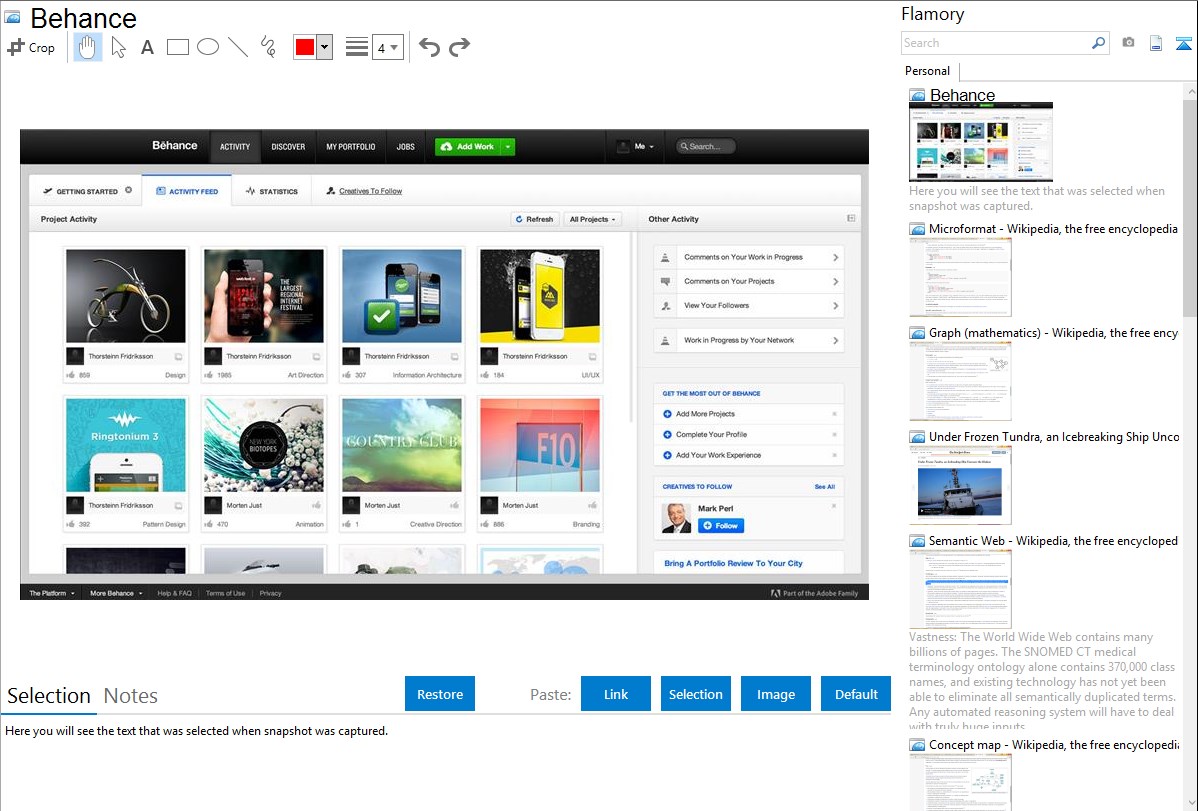Viewport: 1198px width, 811px height.
Task: Click the Add More Projects item
Action: [x=704, y=414]
